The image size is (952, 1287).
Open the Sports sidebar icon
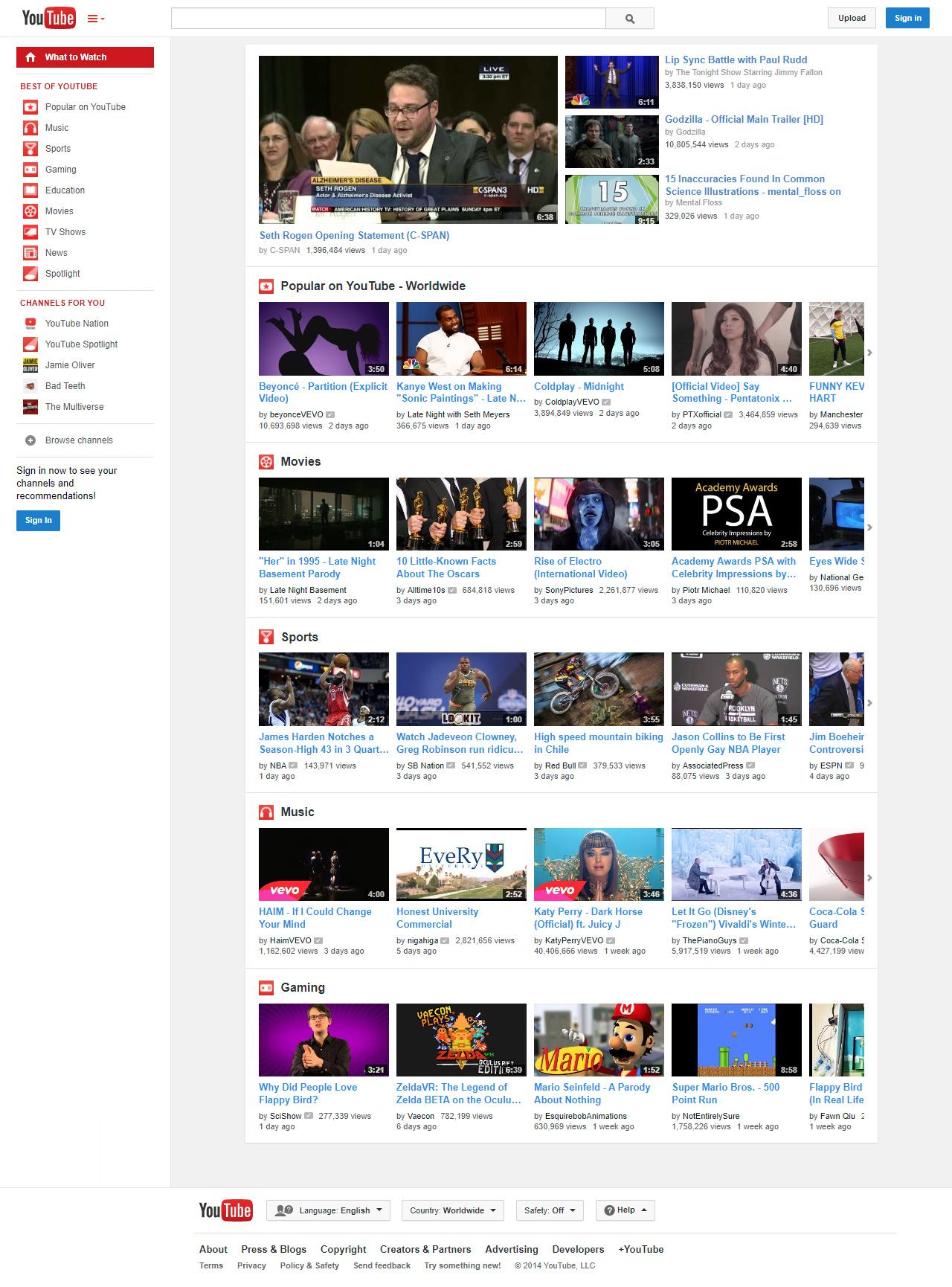(x=30, y=149)
